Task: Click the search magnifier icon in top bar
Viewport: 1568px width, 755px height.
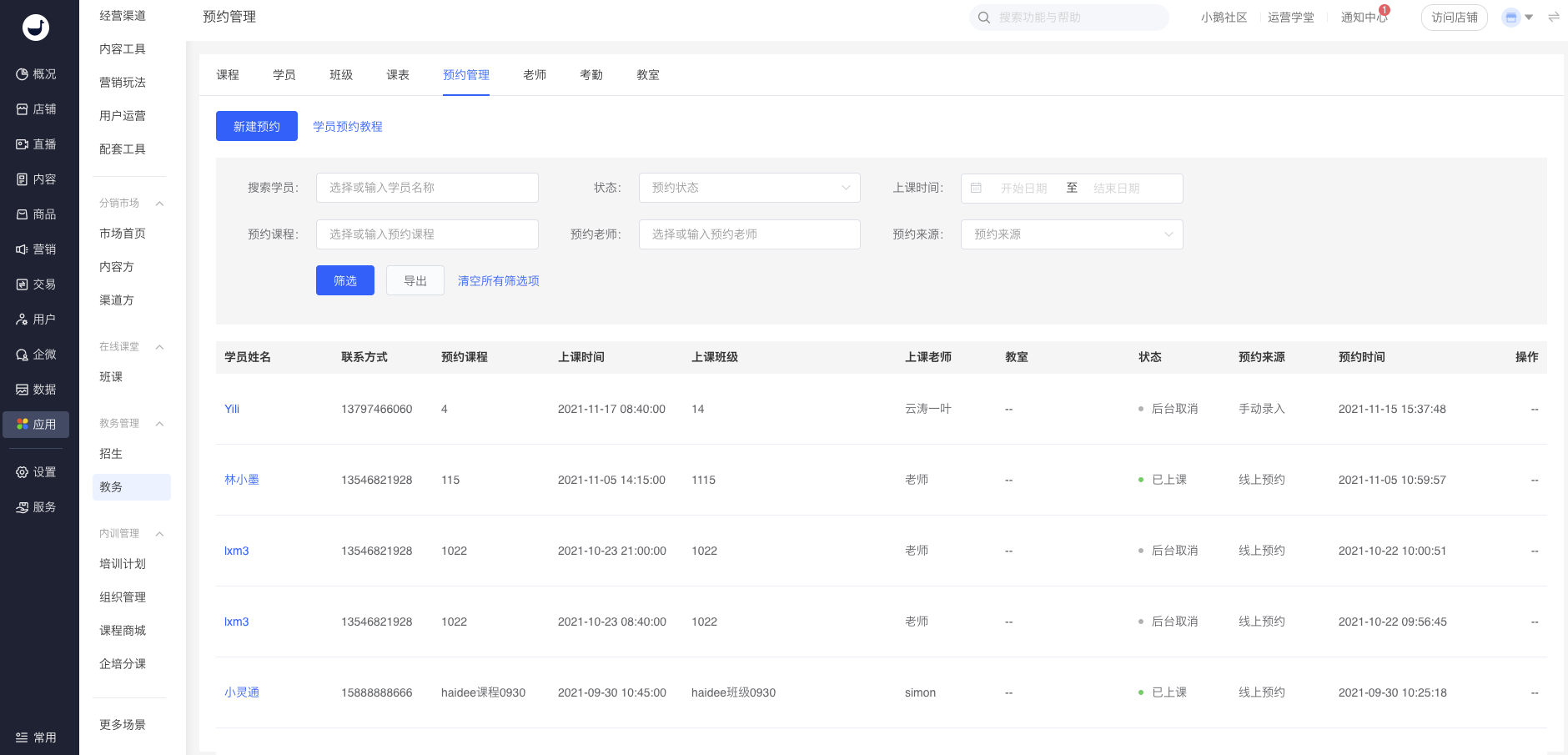Action: click(984, 18)
